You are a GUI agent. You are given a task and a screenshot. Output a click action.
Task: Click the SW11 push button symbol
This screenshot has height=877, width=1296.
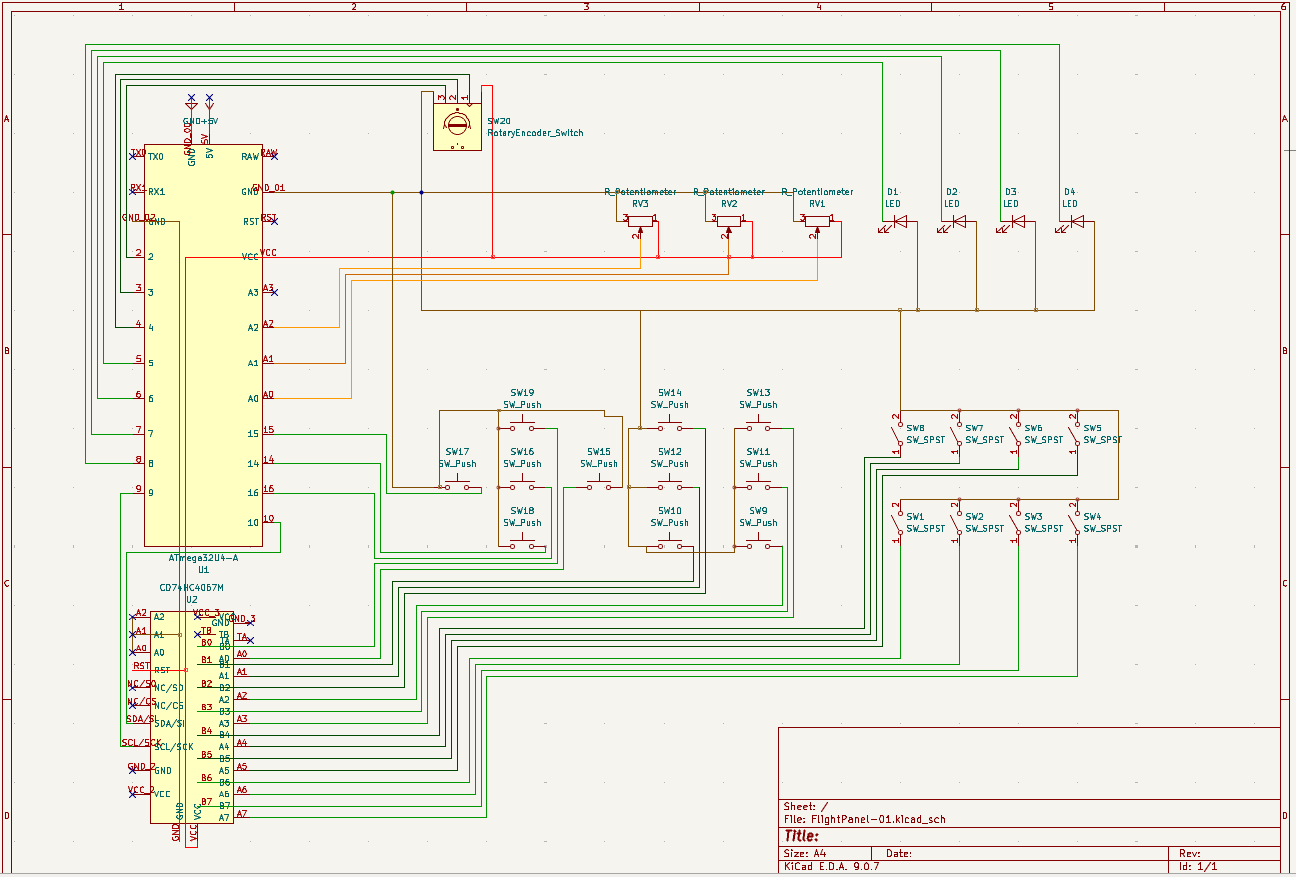pos(759,484)
